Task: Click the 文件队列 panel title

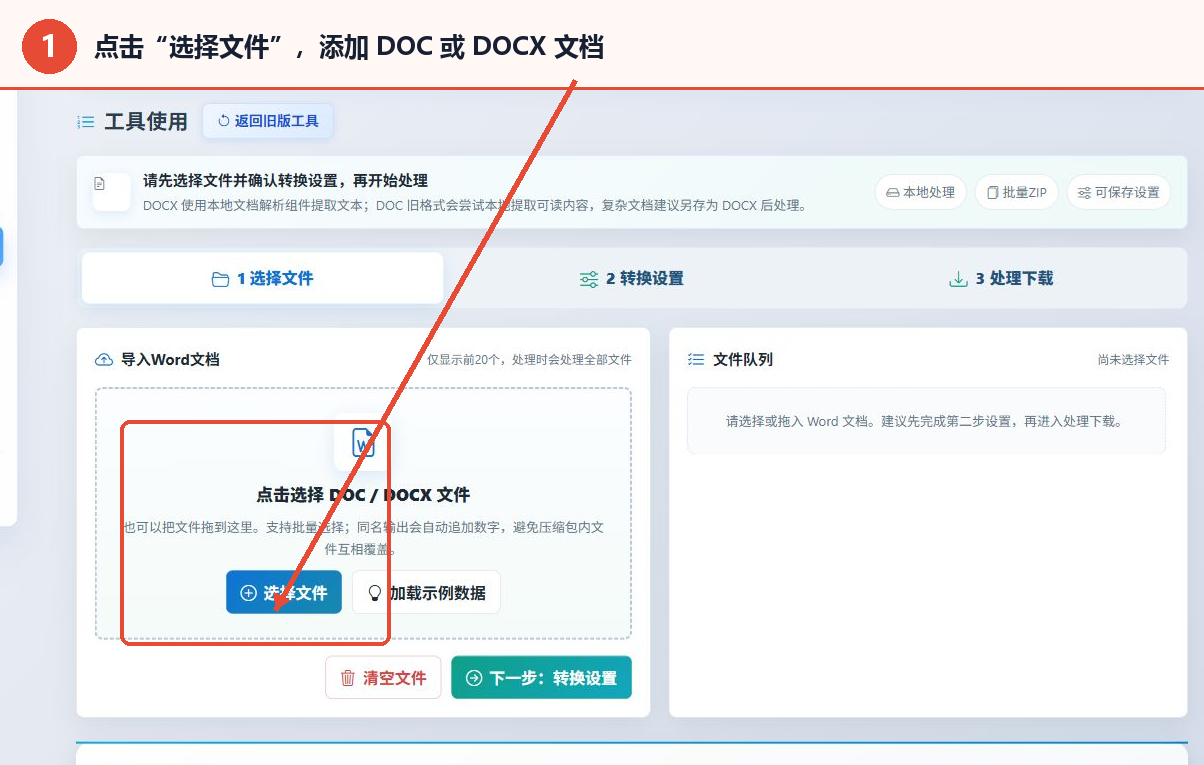Action: tap(743, 359)
